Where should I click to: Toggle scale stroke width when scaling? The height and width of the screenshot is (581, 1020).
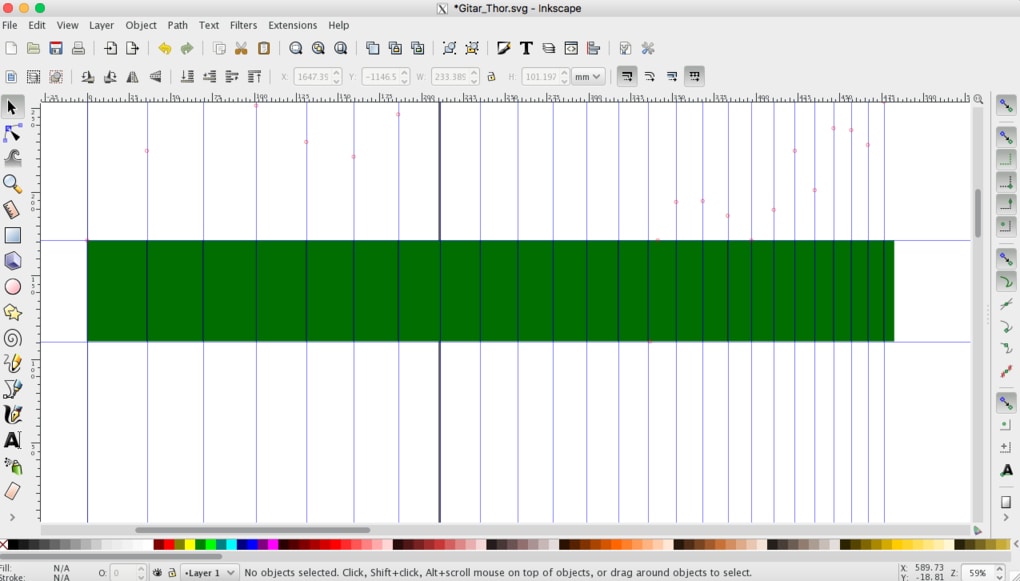[626, 77]
